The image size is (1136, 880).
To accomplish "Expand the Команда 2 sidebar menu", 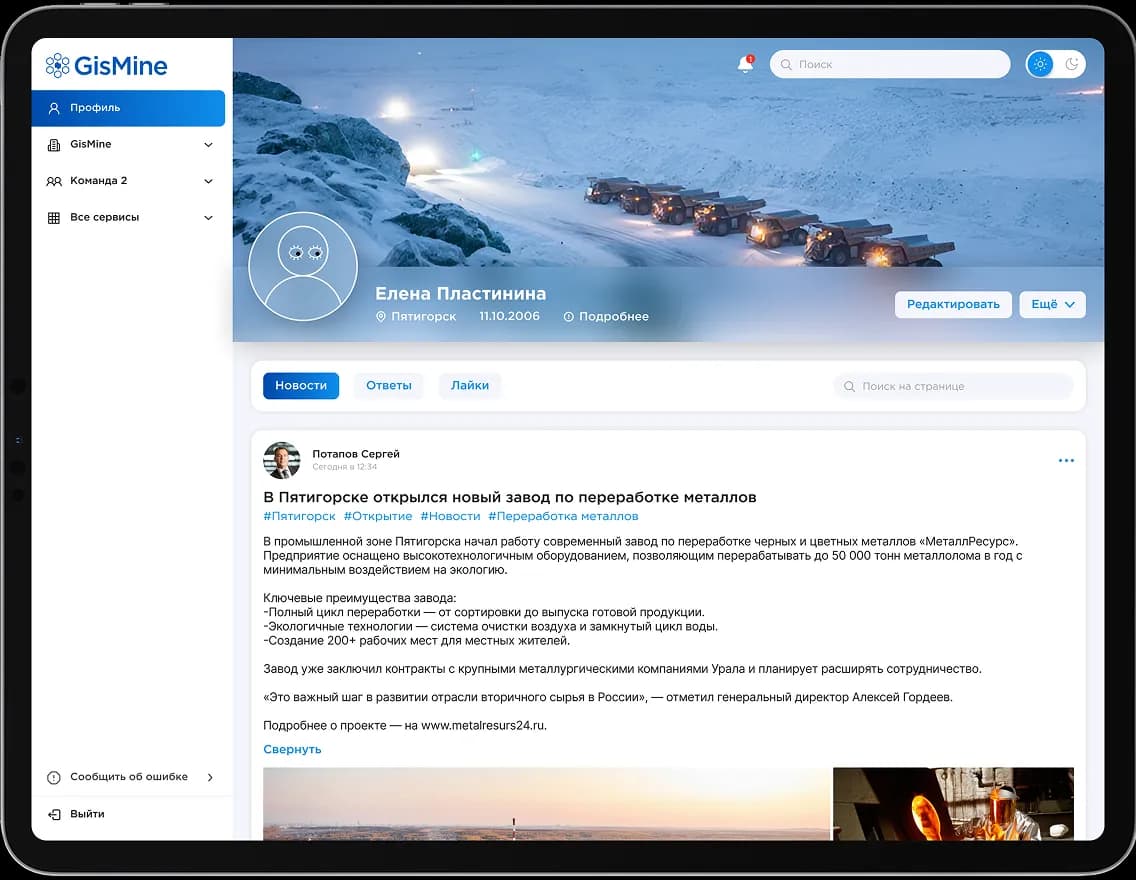I will click(208, 181).
